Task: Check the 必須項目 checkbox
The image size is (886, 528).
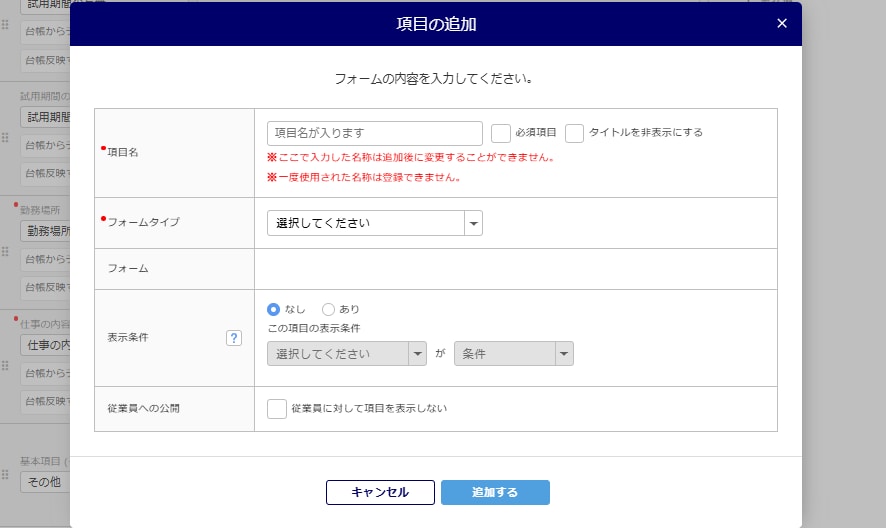Action: point(501,133)
